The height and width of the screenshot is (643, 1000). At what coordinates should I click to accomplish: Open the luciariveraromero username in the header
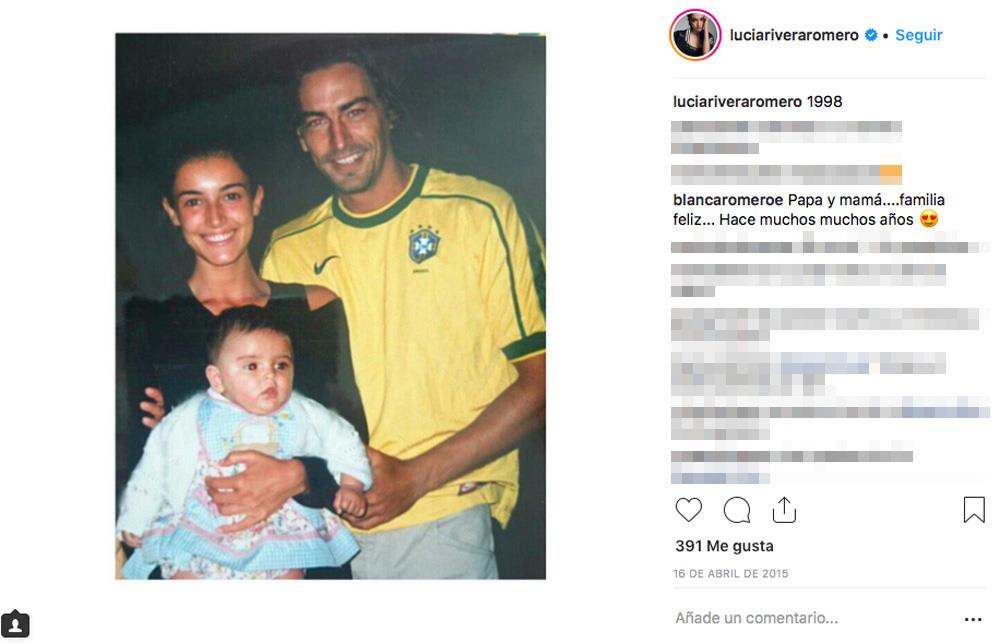click(x=794, y=35)
